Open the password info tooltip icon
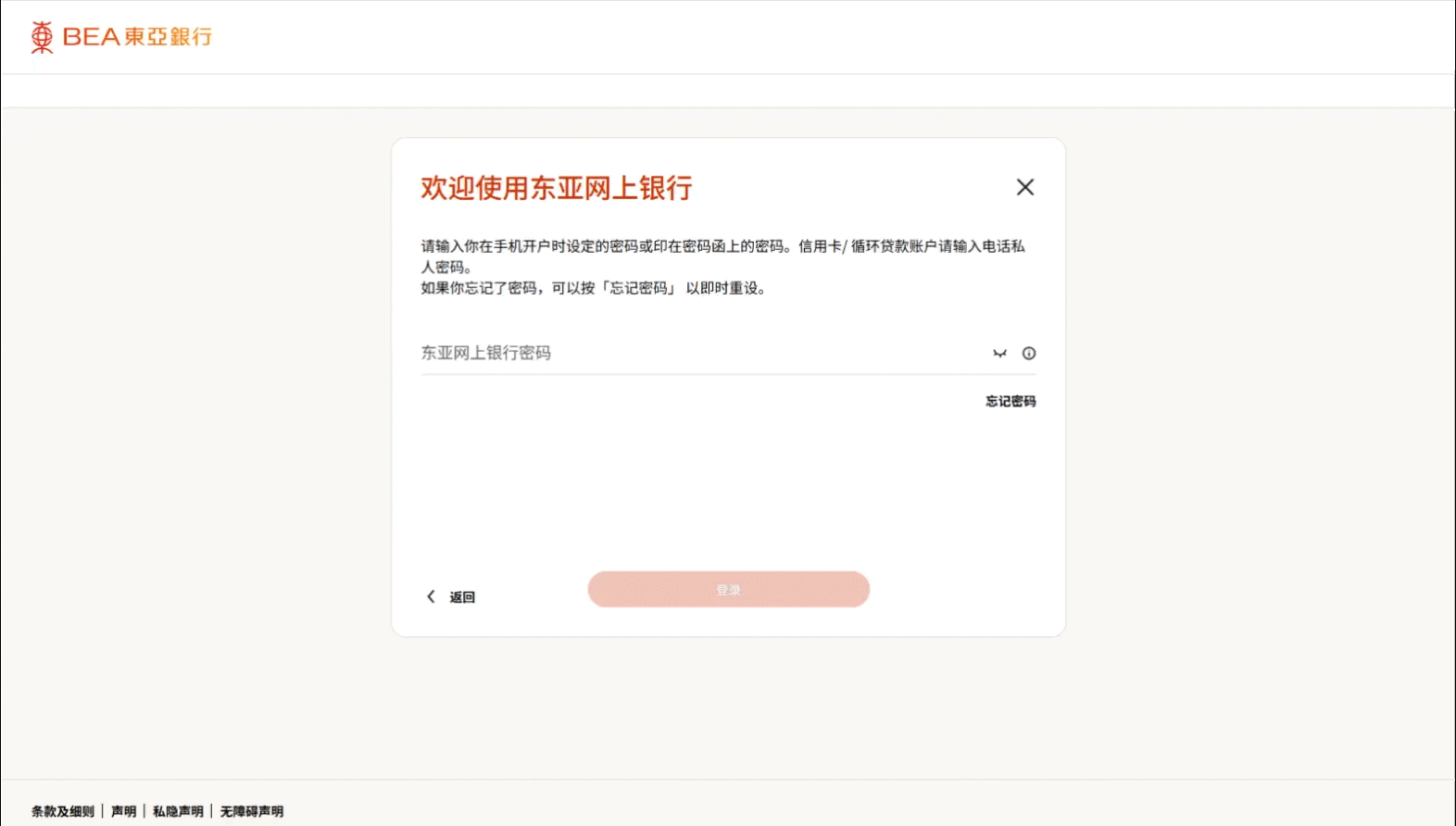The image size is (1456, 826). pyautogui.click(x=1029, y=354)
